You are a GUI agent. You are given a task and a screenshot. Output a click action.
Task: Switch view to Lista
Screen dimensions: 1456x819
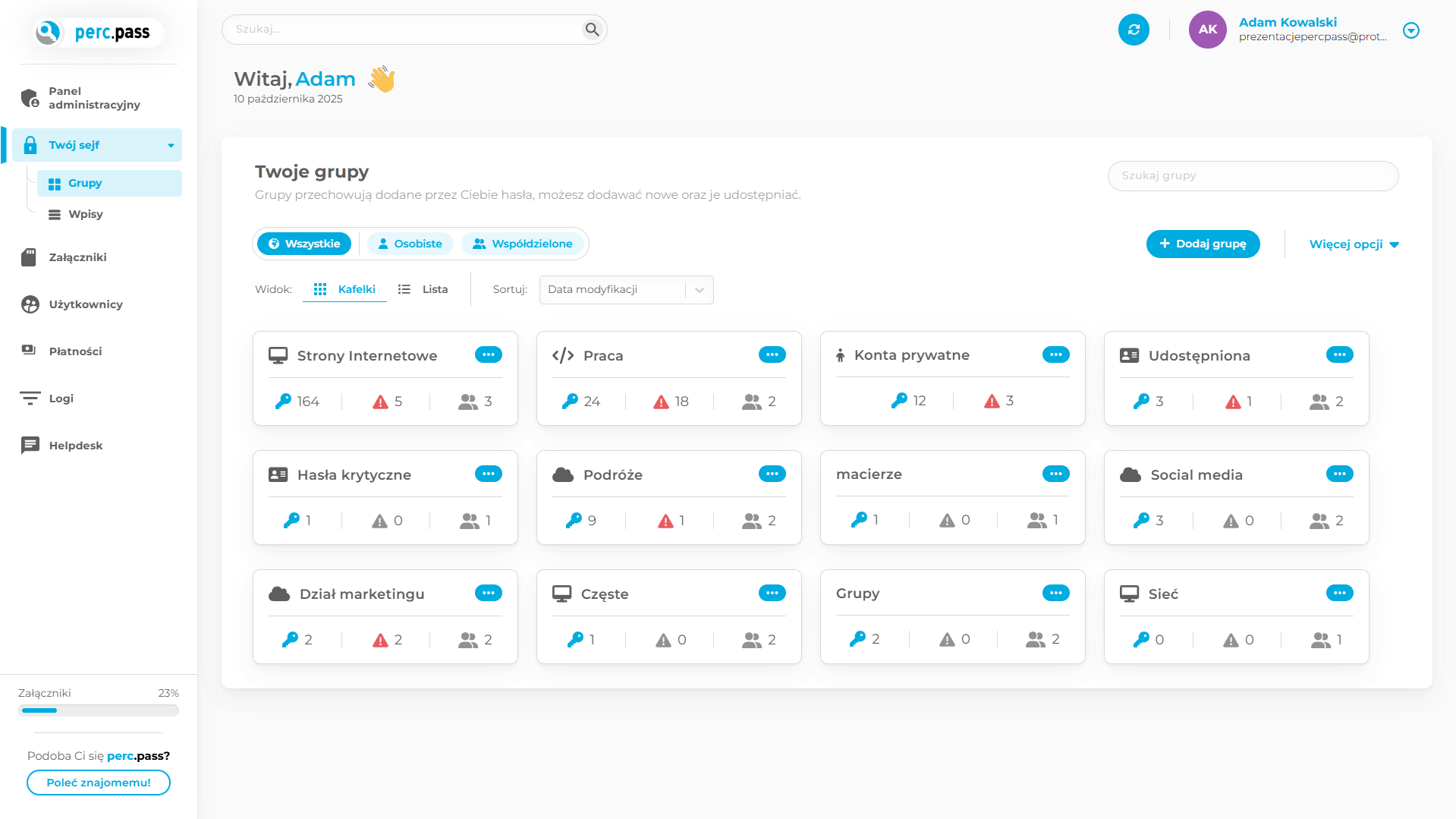pyautogui.click(x=423, y=289)
